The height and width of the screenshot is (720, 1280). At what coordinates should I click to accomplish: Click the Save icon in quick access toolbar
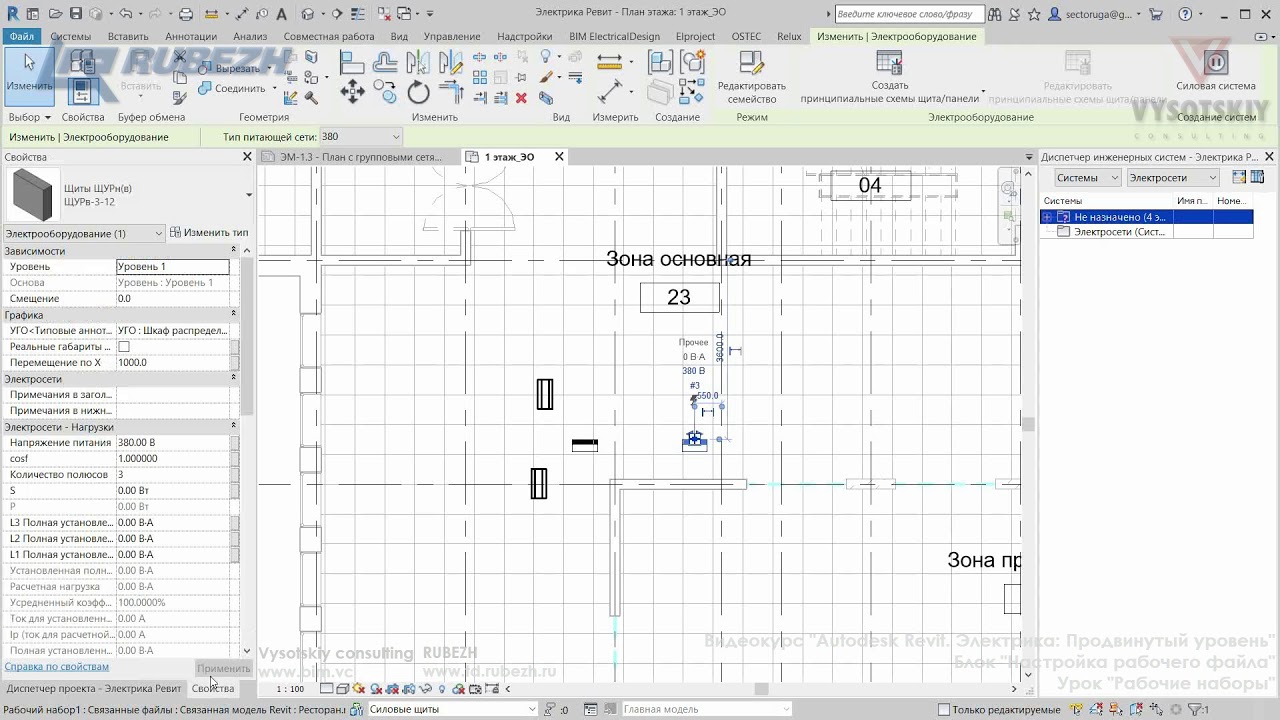pyautogui.click(x=77, y=14)
